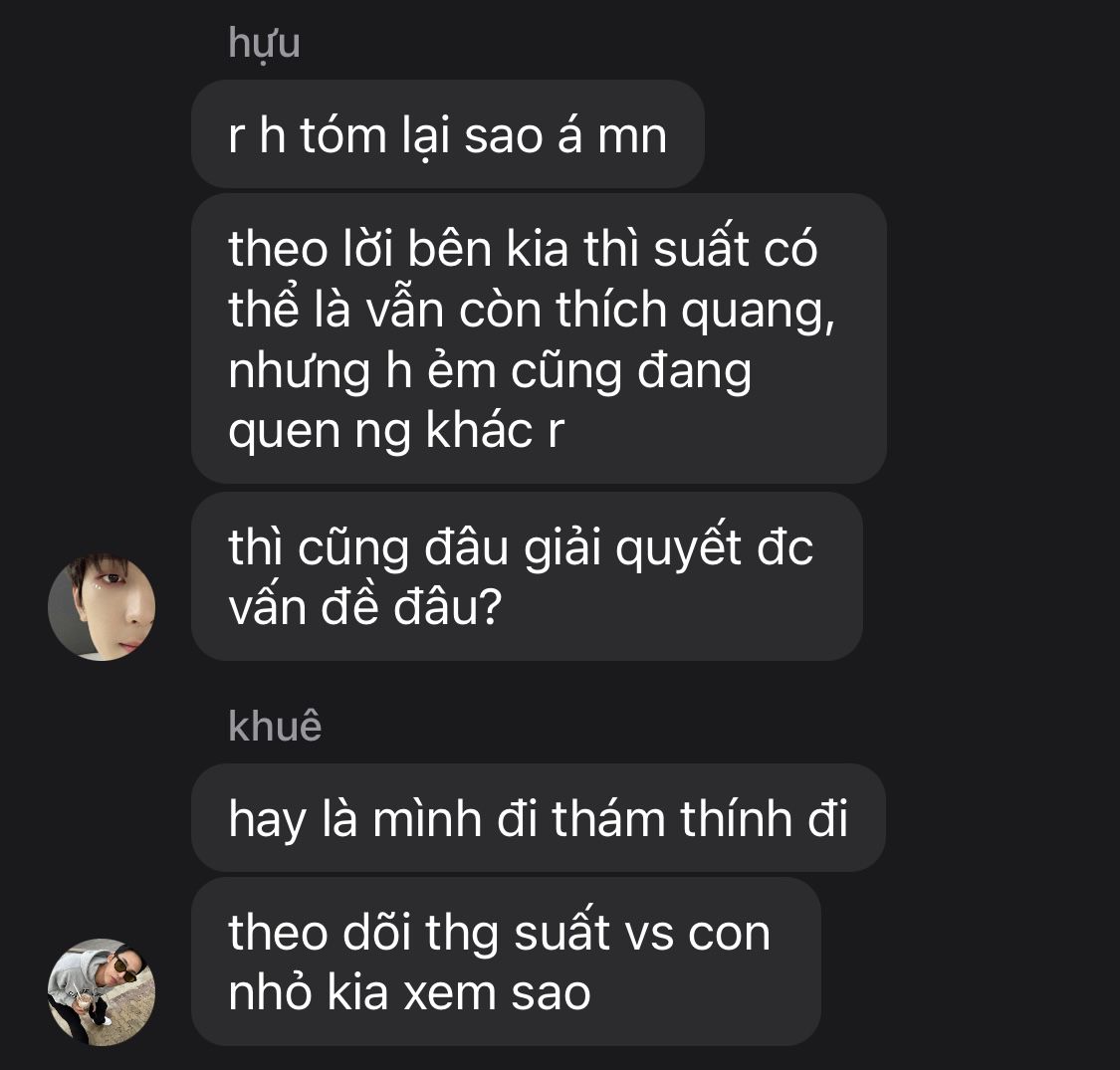Click the sender name khuê
Screen dimensions: 1120x1070
coord(275,726)
